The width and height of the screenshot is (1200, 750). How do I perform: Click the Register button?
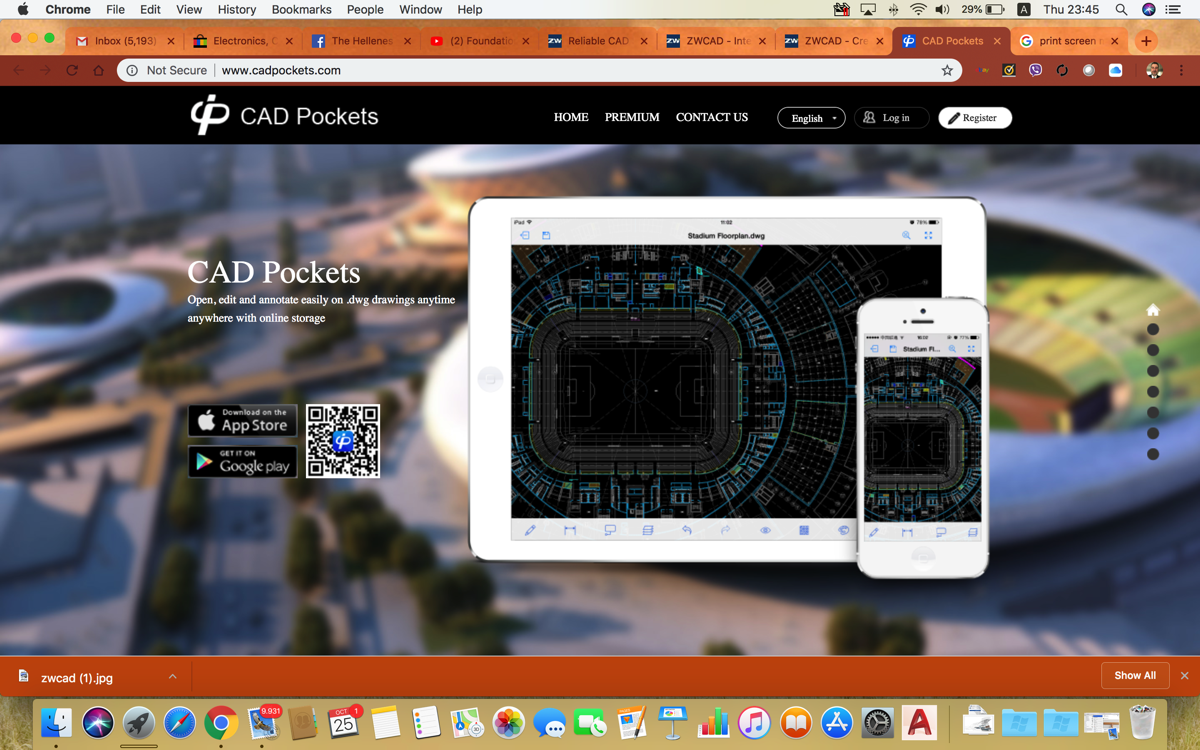click(x=975, y=118)
